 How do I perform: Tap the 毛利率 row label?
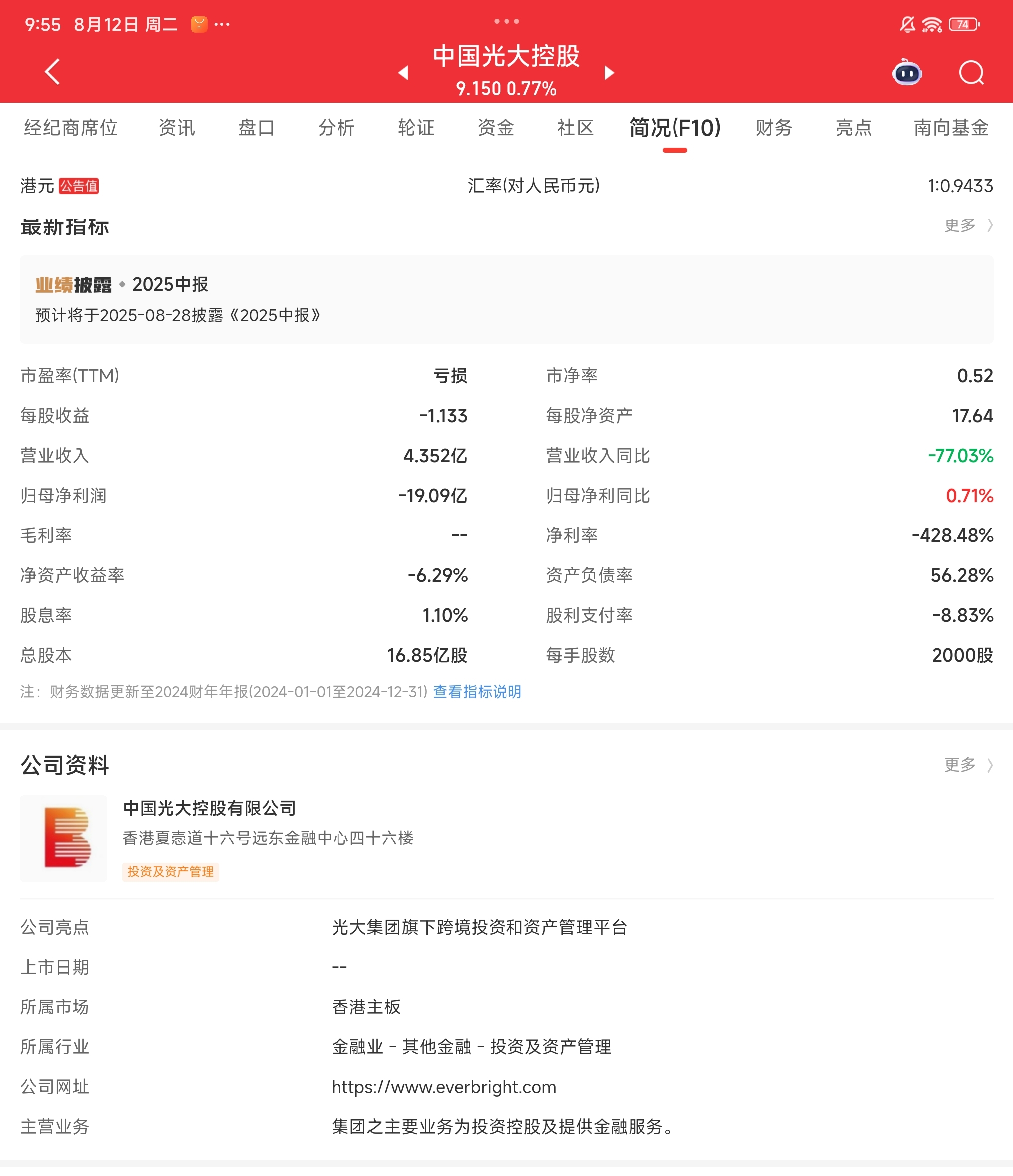[x=46, y=535]
